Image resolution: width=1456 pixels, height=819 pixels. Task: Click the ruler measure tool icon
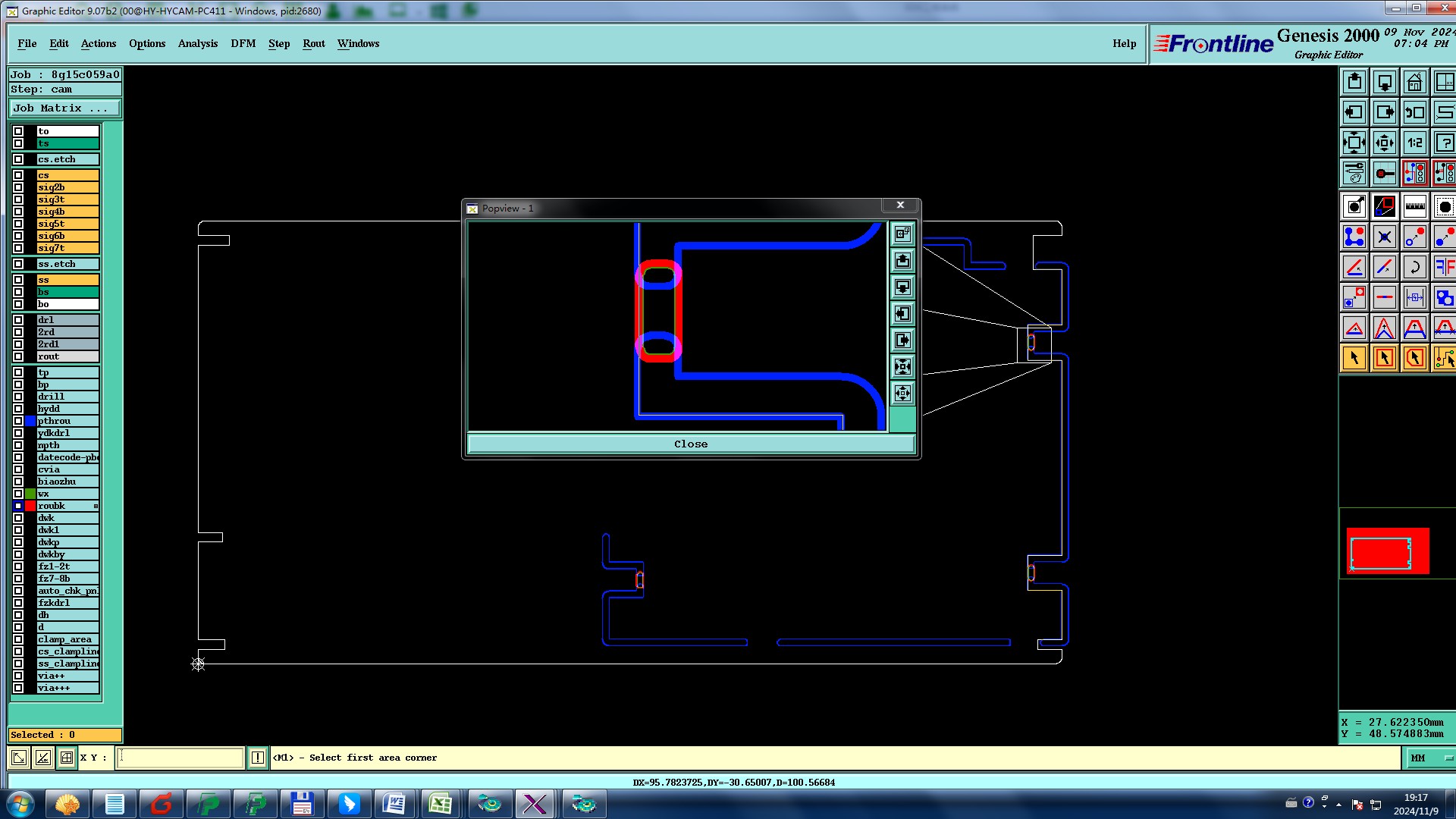[x=1414, y=206]
